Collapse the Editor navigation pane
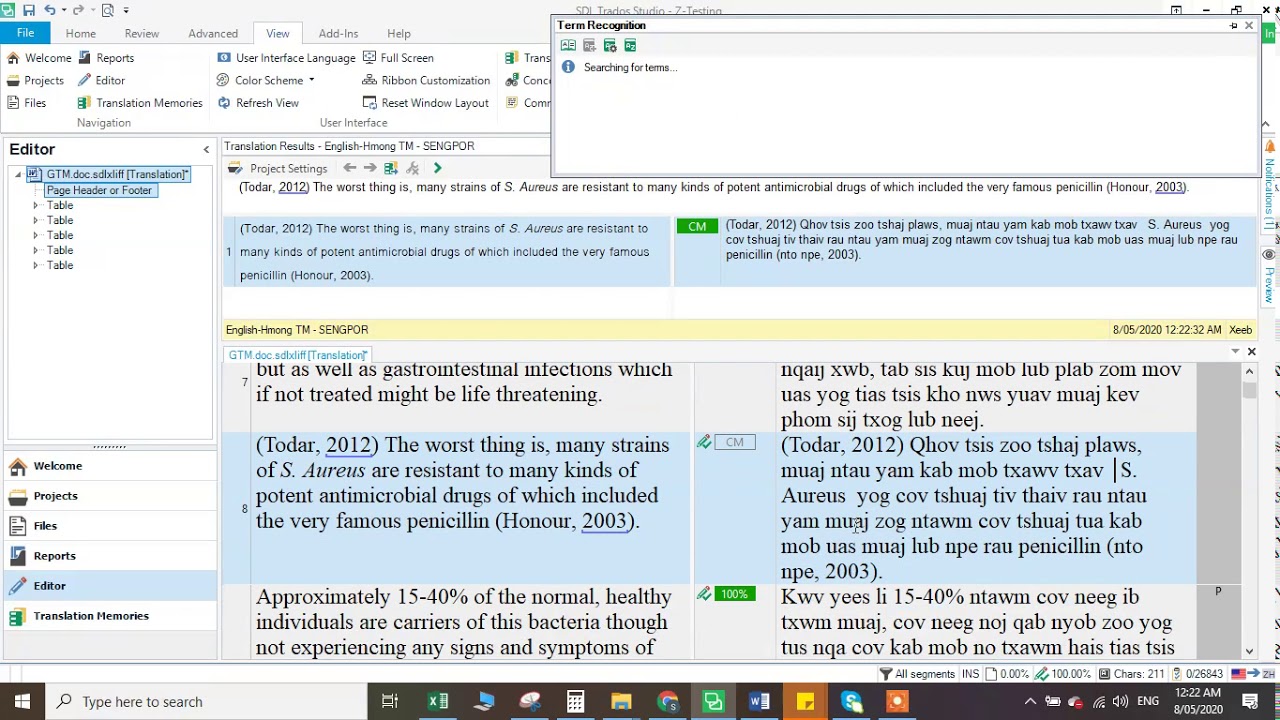 206,150
